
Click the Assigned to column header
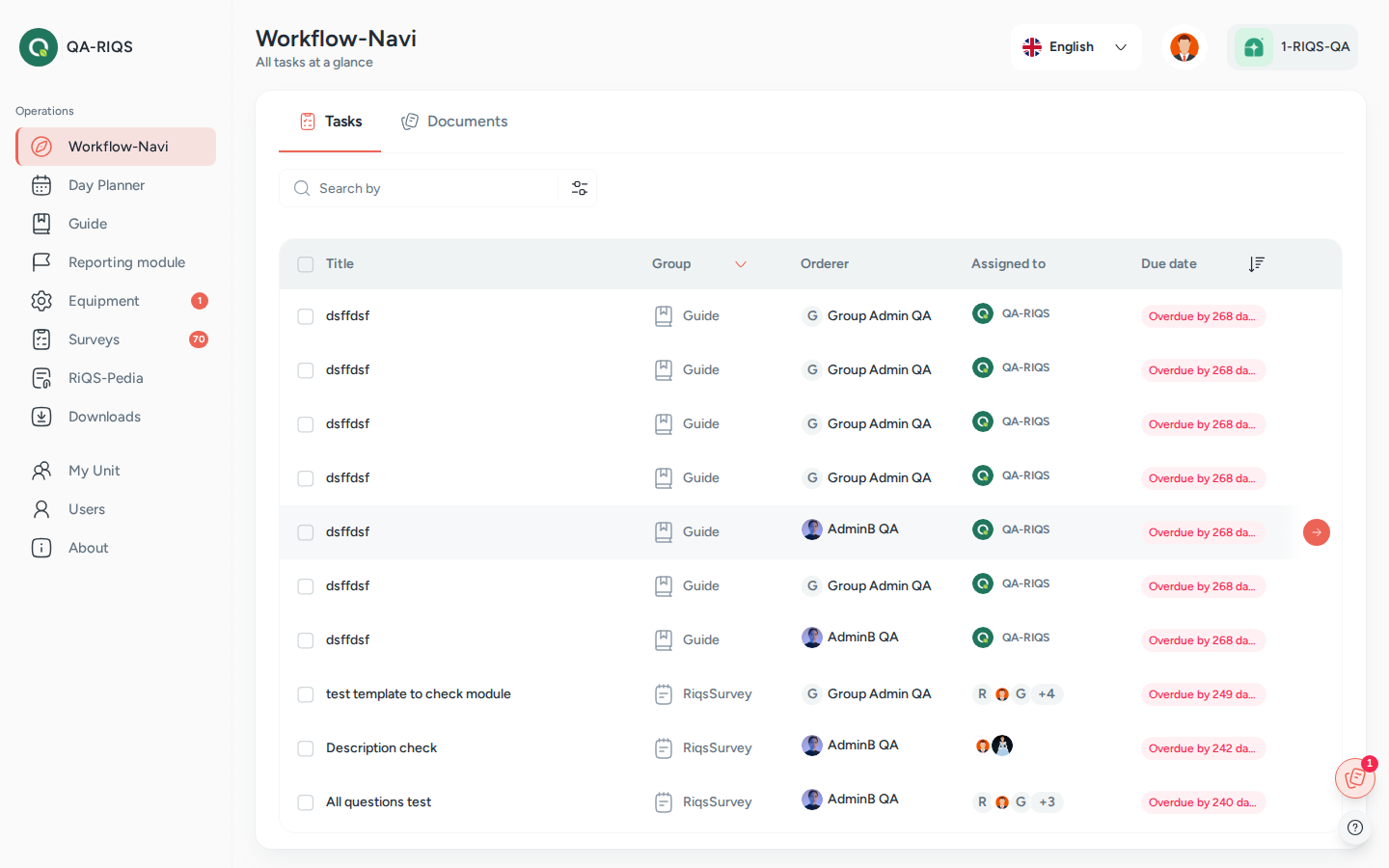click(x=1008, y=264)
